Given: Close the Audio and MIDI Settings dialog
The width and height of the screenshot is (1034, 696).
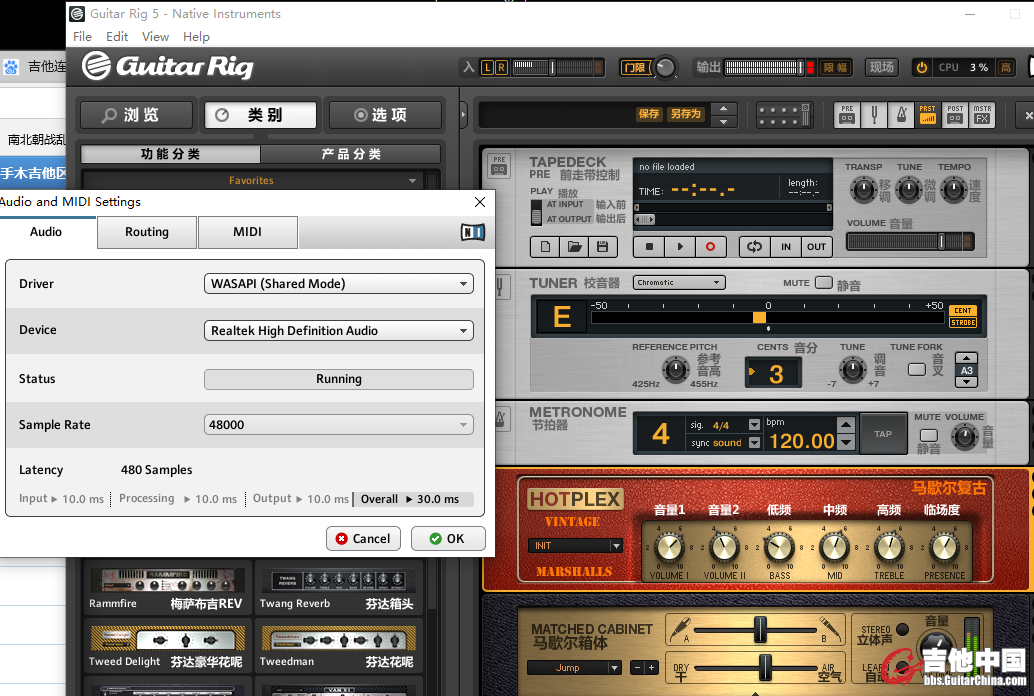Looking at the screenshot, I should [x=480, y=202].
